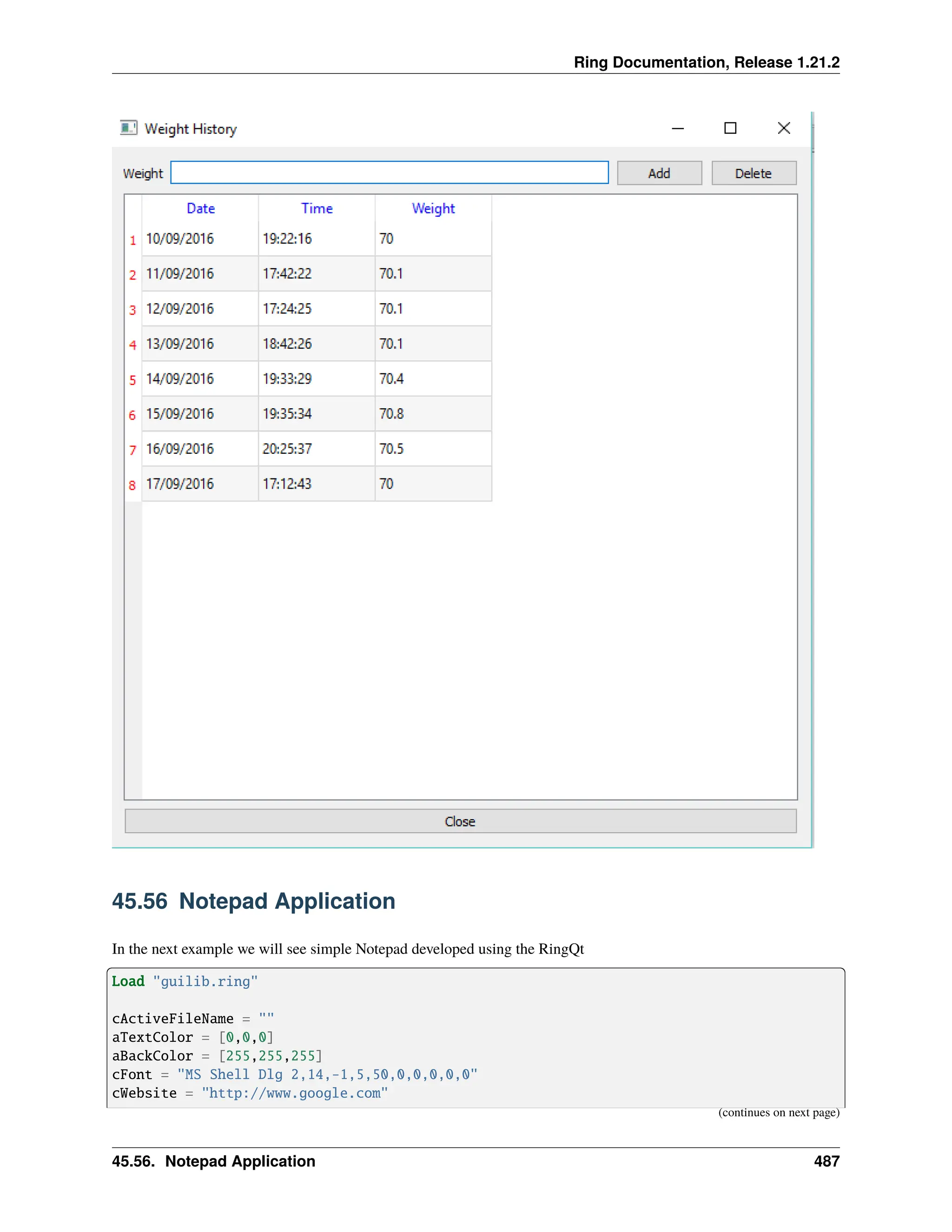Viewport: 952px width, 1232px height.
Task: Click row header number 8
Action: pos(133,485)
